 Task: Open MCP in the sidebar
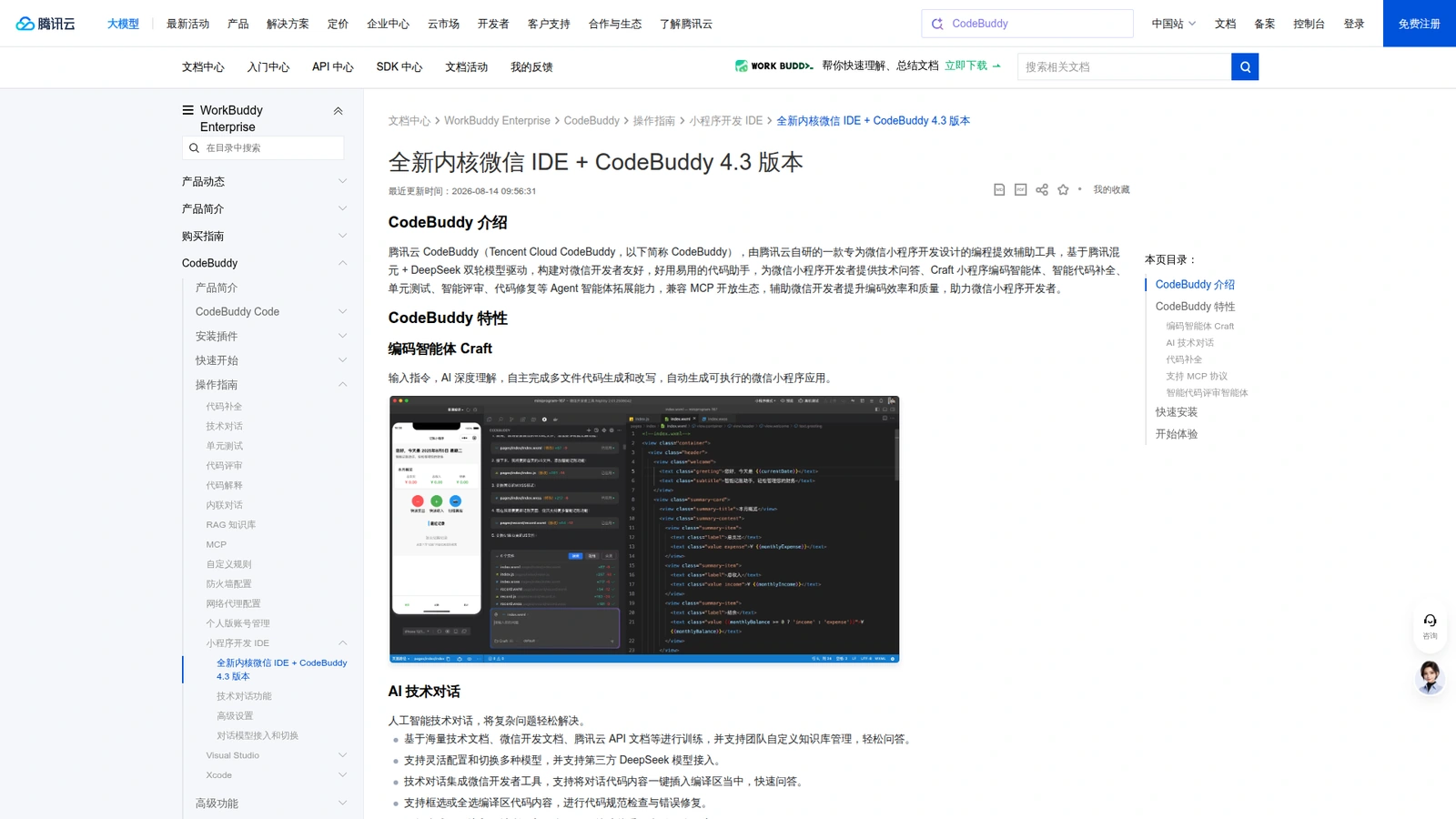[216, 544]
